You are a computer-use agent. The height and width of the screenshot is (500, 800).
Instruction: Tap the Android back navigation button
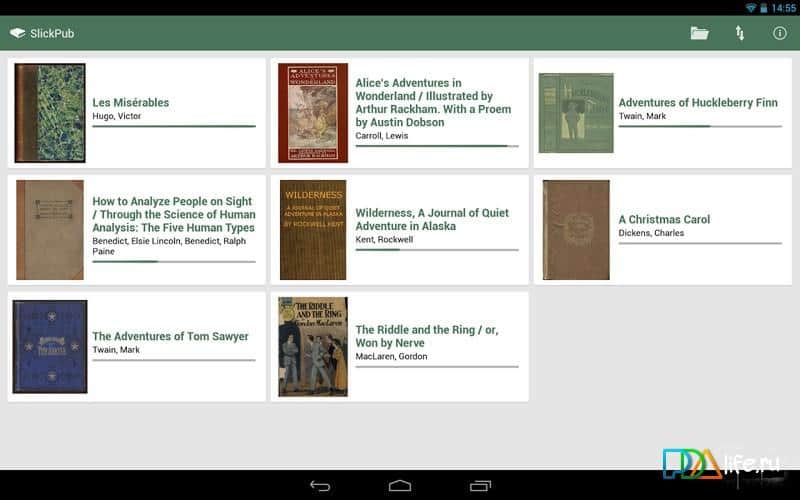[x=320, y=486]
